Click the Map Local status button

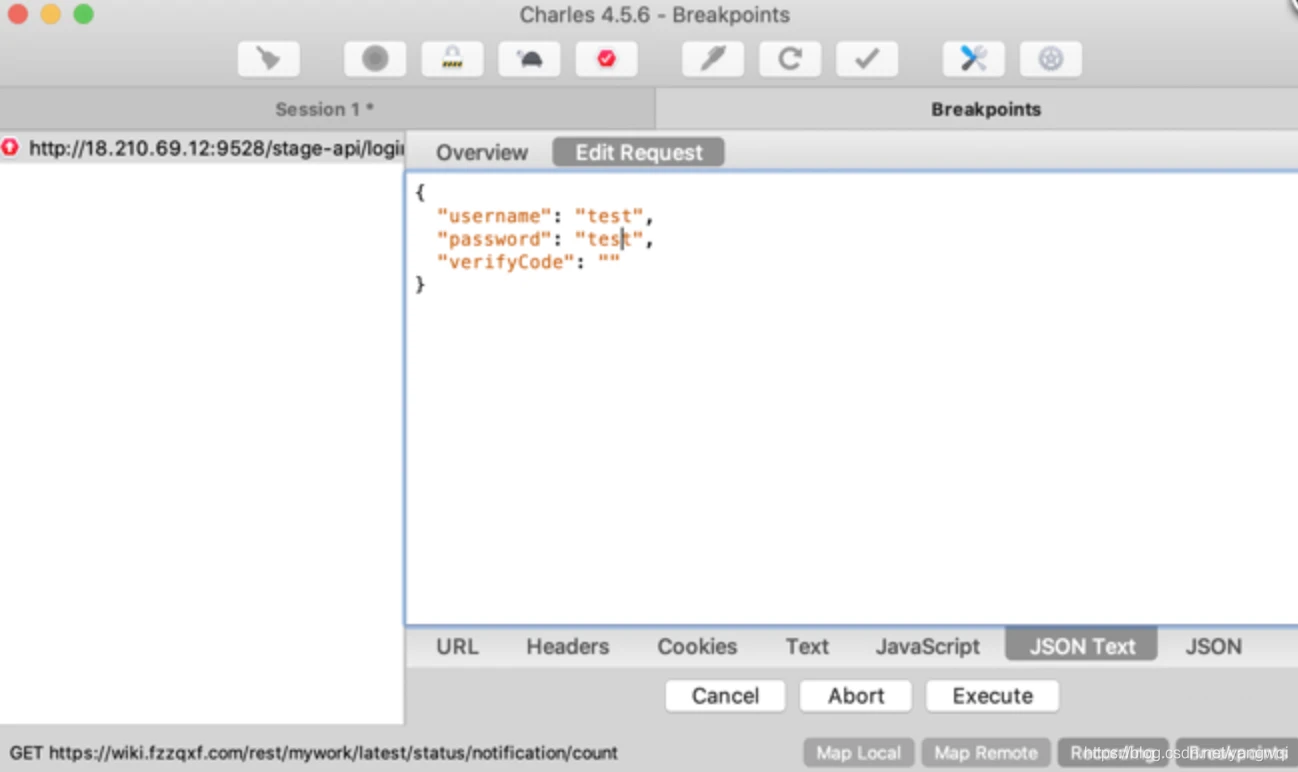pos(859,753)
